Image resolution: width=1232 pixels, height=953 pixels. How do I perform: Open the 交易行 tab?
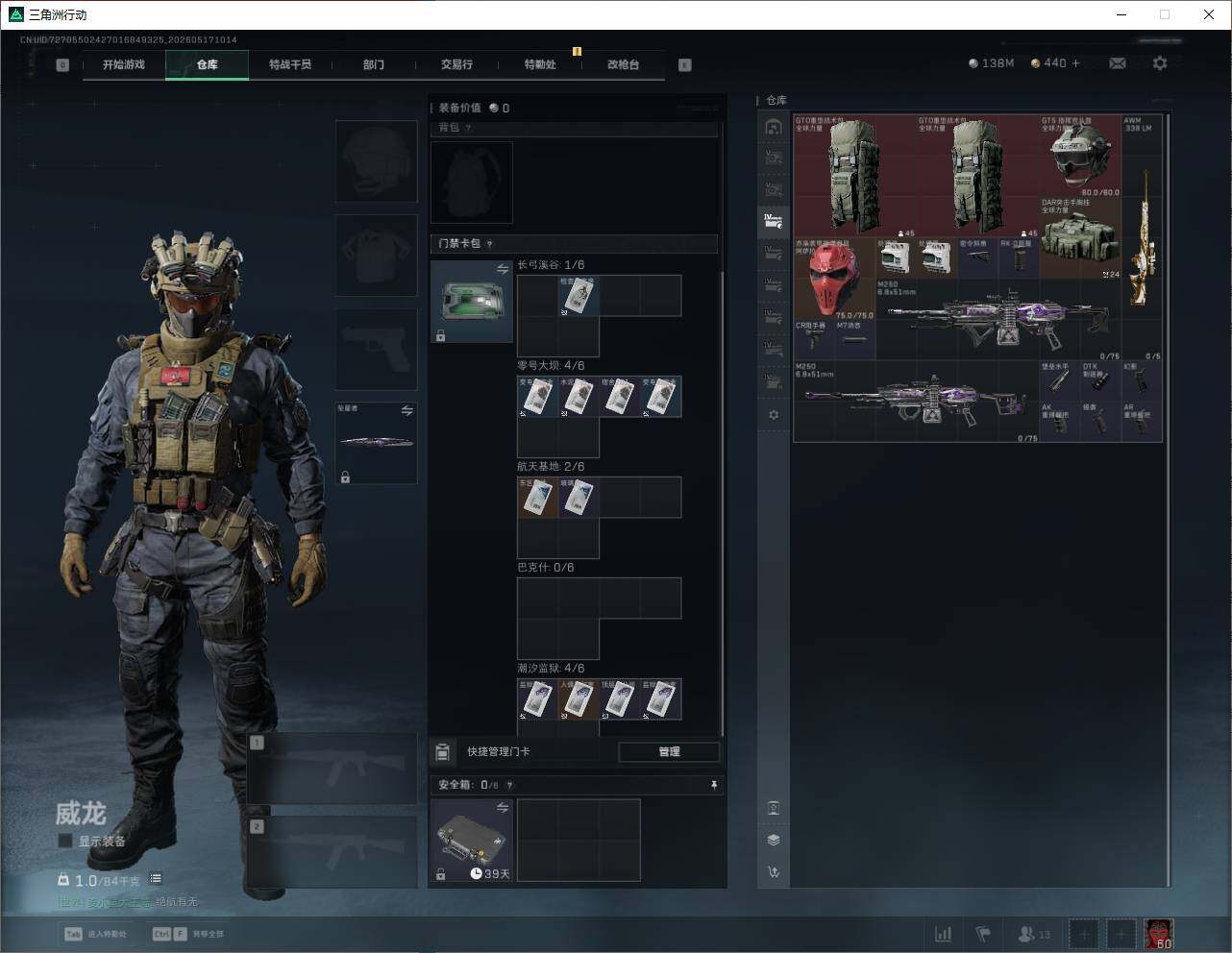click(x=456, y=64)
